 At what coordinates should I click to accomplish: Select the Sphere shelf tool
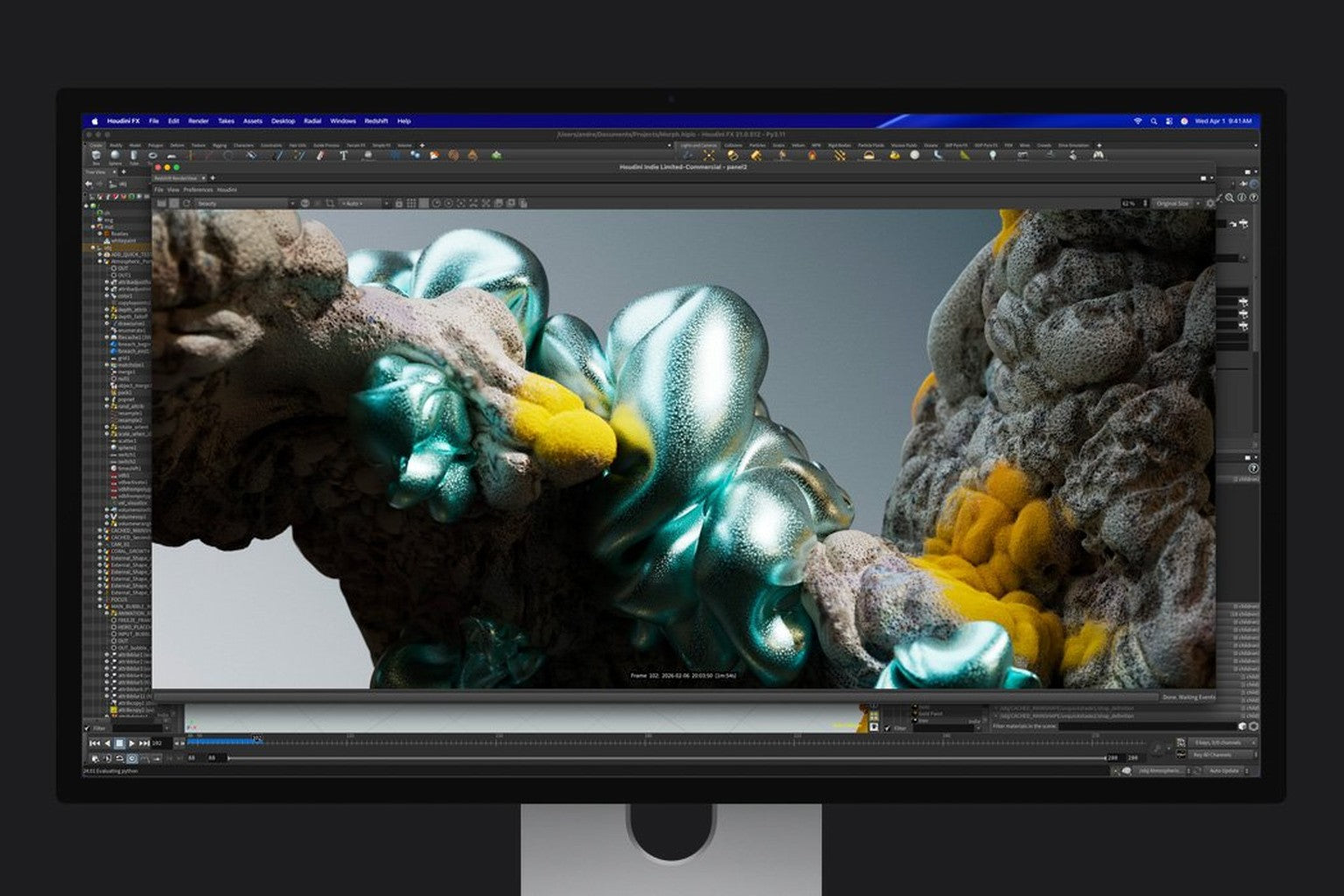[x=115, y=157]
